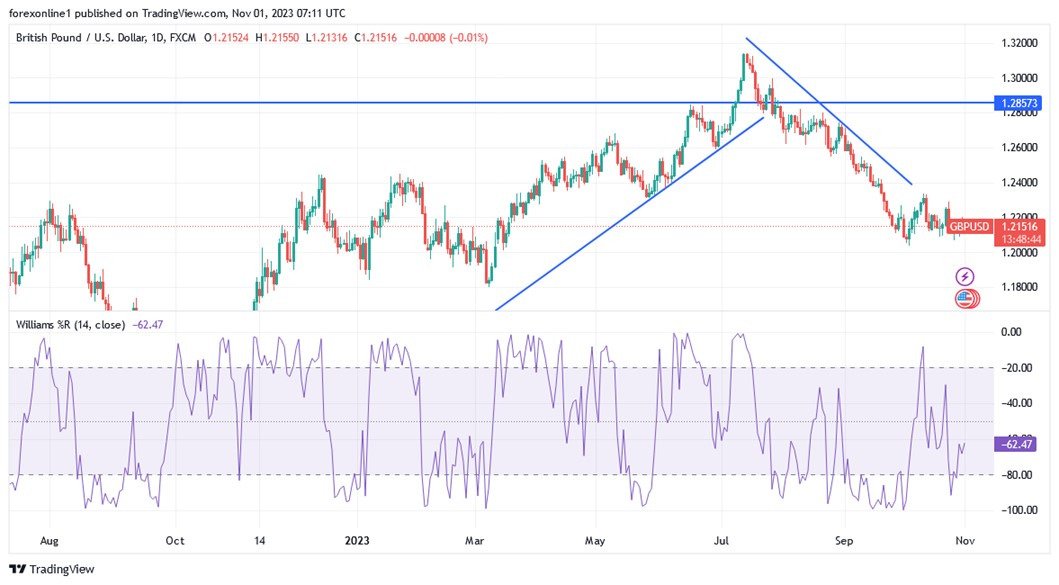The height and width of the screenshot is (585, 1059).
Task: Select the US flag economic events icon
Action: [964, 298]
